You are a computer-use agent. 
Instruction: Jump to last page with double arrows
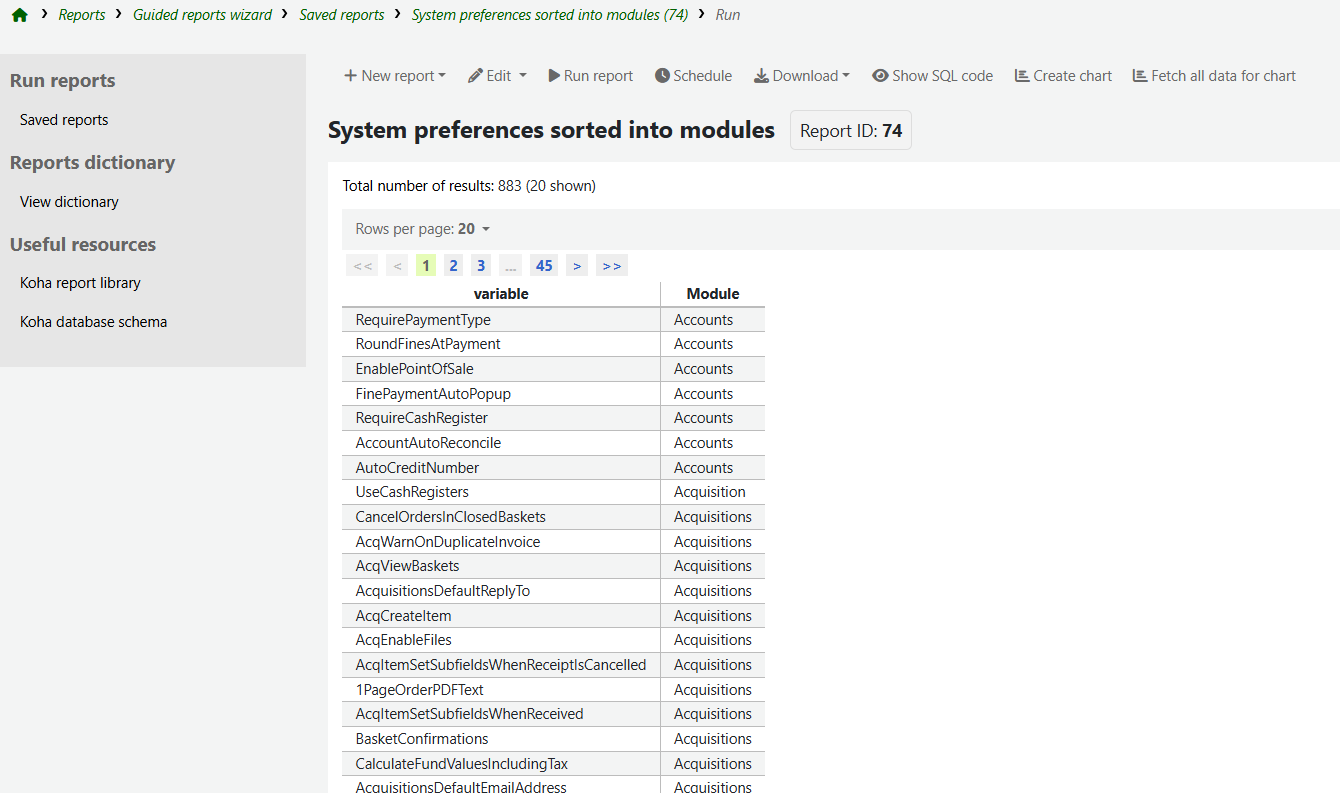612,265
